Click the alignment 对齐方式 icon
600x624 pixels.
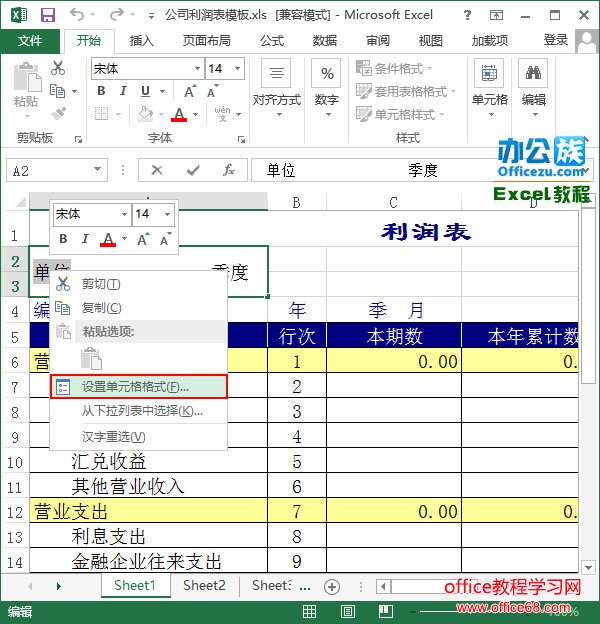[x=277, y=73]
